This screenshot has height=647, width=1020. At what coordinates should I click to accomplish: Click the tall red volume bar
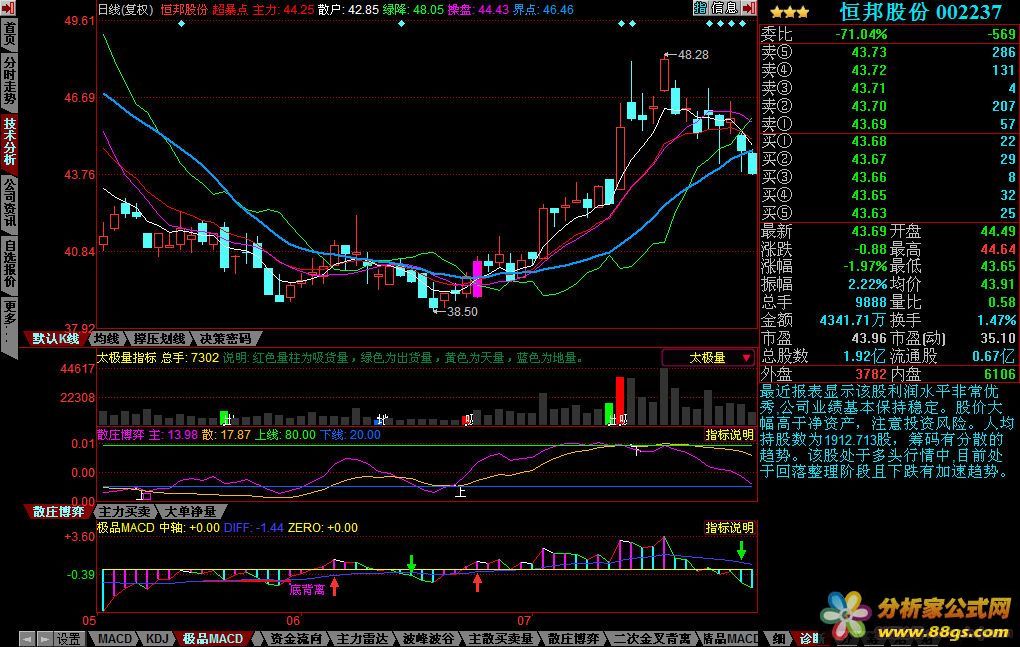point(620,401)
